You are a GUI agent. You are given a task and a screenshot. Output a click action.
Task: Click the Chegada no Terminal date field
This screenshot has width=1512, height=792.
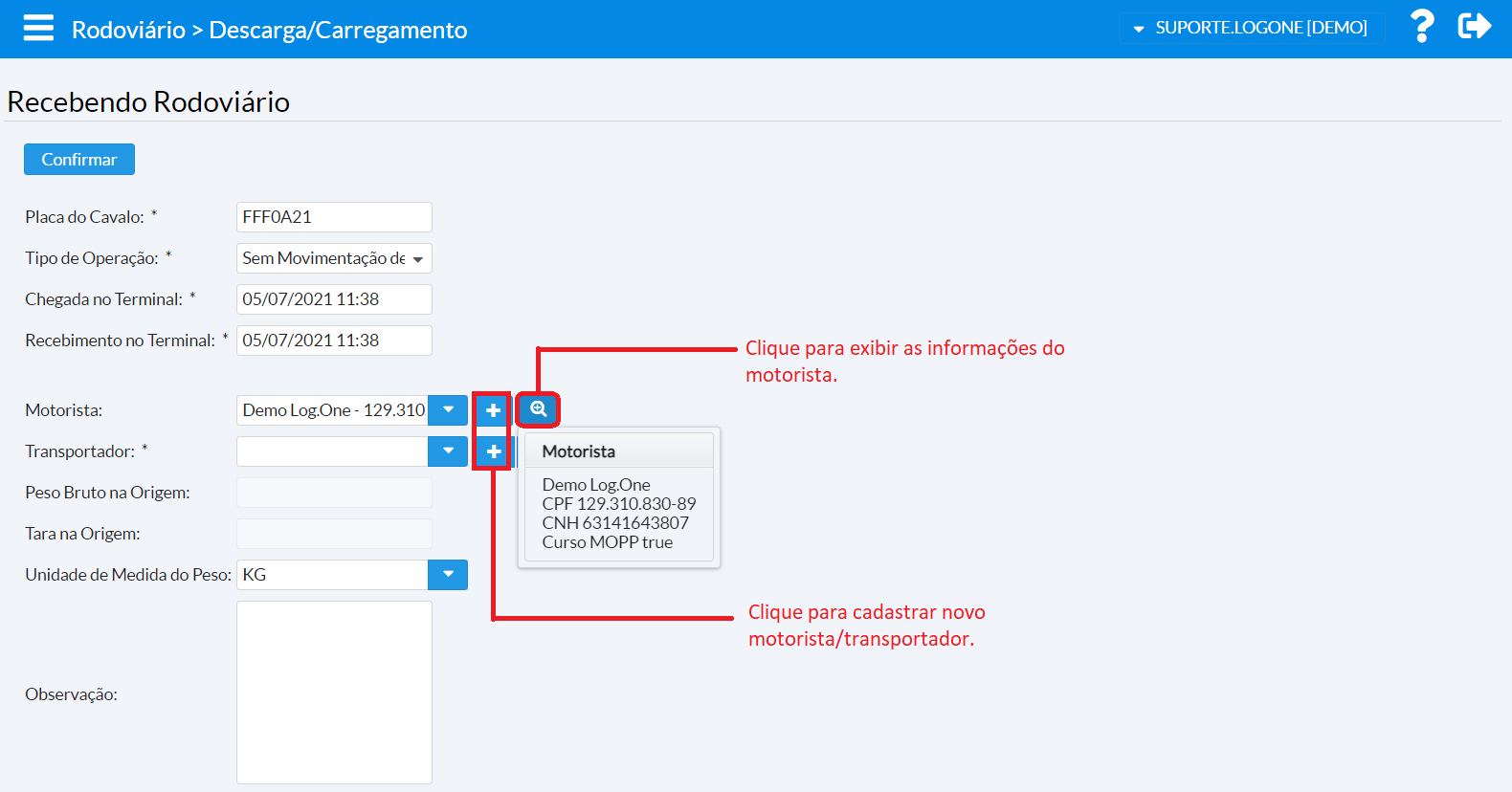[x=334, y=299]
